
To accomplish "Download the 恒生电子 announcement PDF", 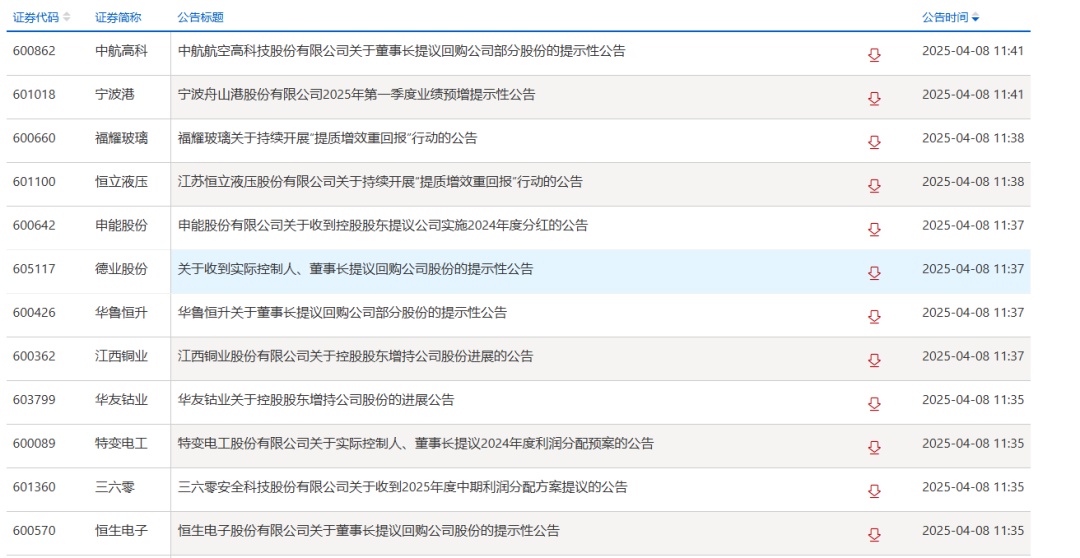I will [x=874, y=535].
